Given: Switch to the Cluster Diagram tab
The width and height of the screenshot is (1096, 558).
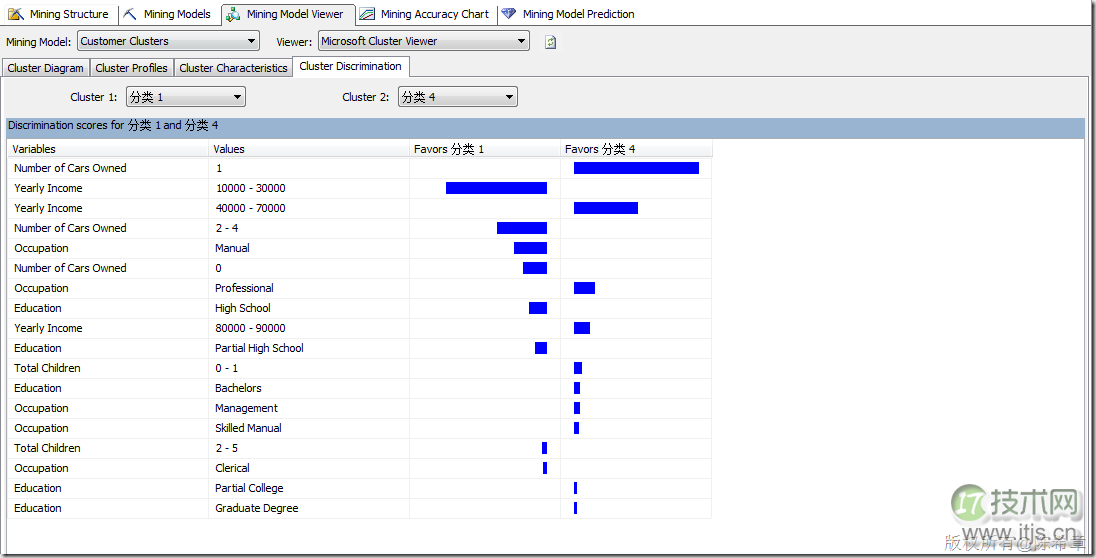Looking at the screenshot, I should [46, 68].
